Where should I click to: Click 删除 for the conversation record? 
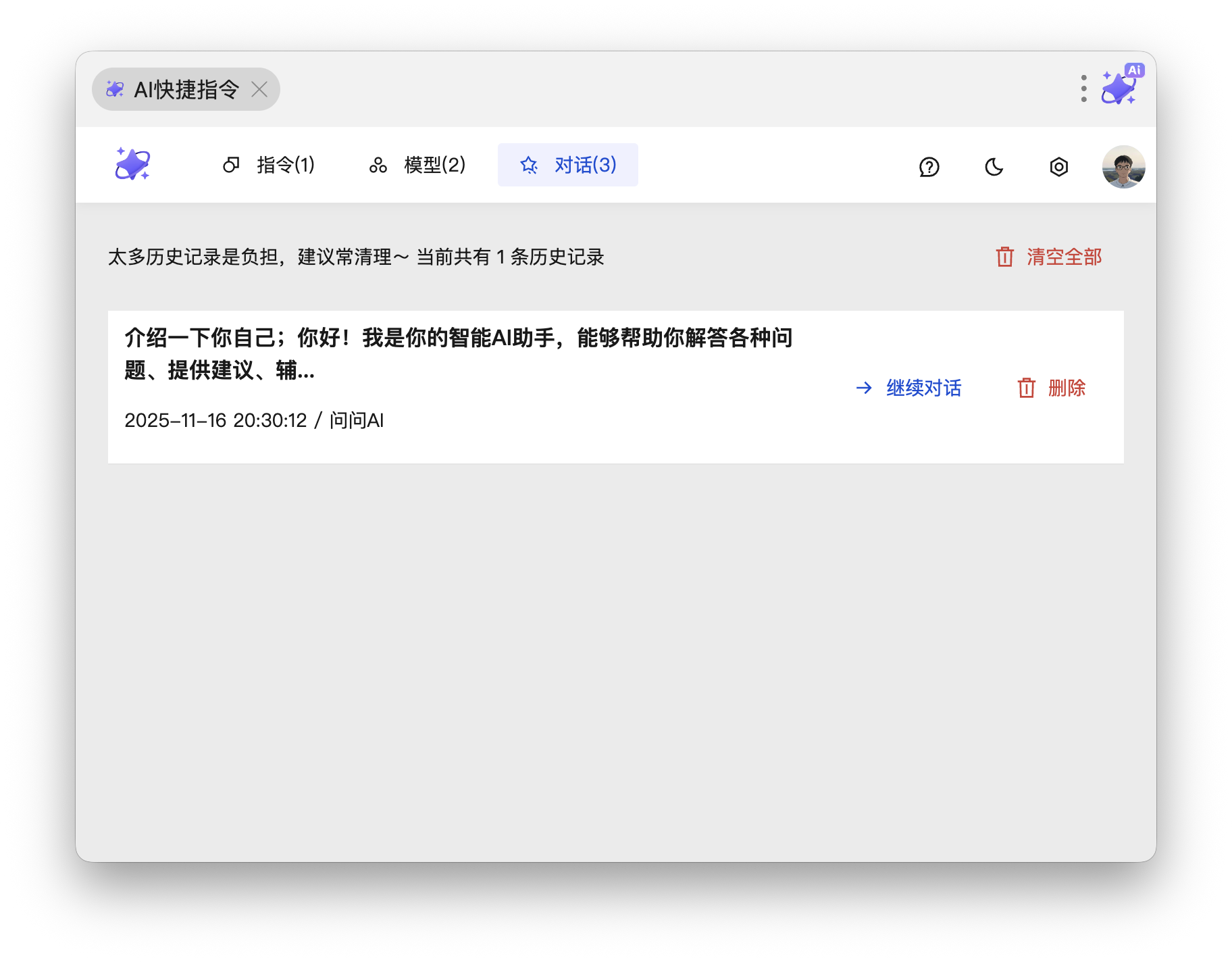1067,388
